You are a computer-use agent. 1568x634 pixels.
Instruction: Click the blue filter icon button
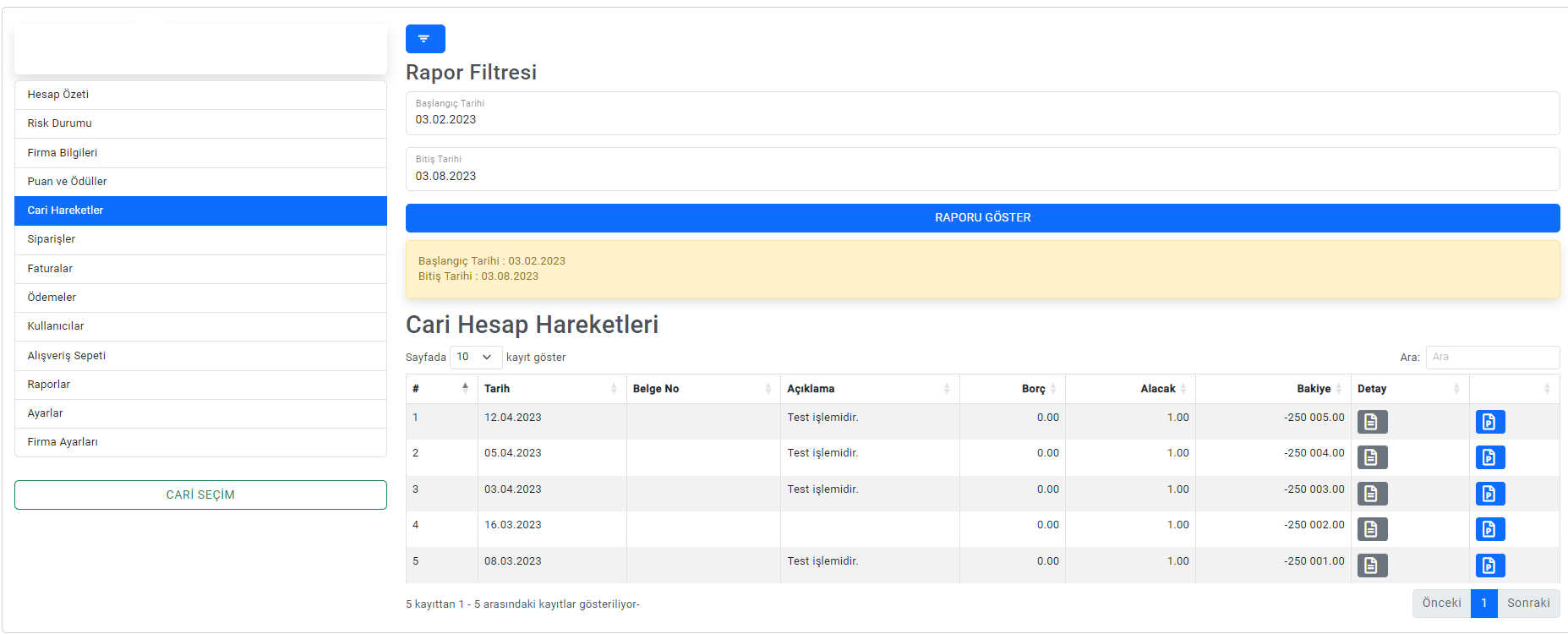tap(425, 39)
